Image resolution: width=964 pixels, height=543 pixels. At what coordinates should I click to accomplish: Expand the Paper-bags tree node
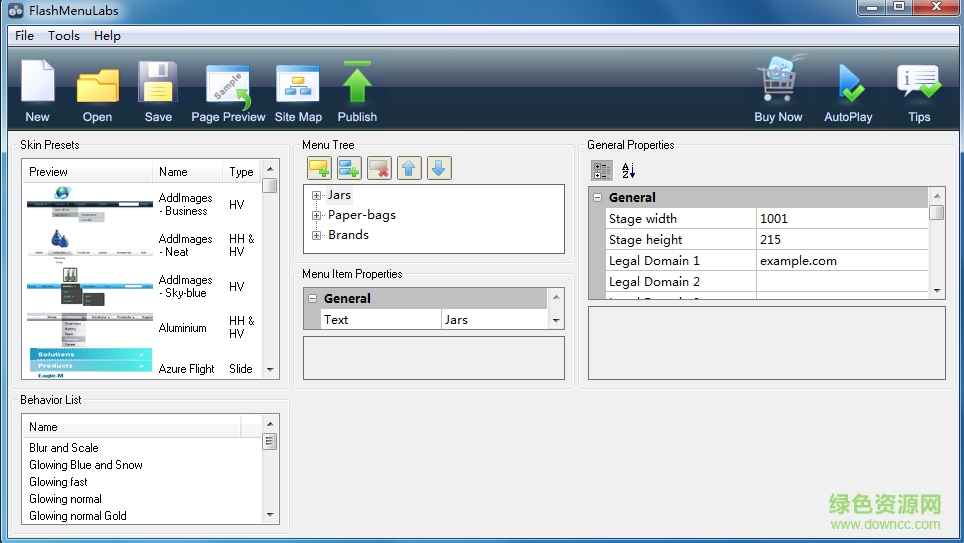click(316, 216)
